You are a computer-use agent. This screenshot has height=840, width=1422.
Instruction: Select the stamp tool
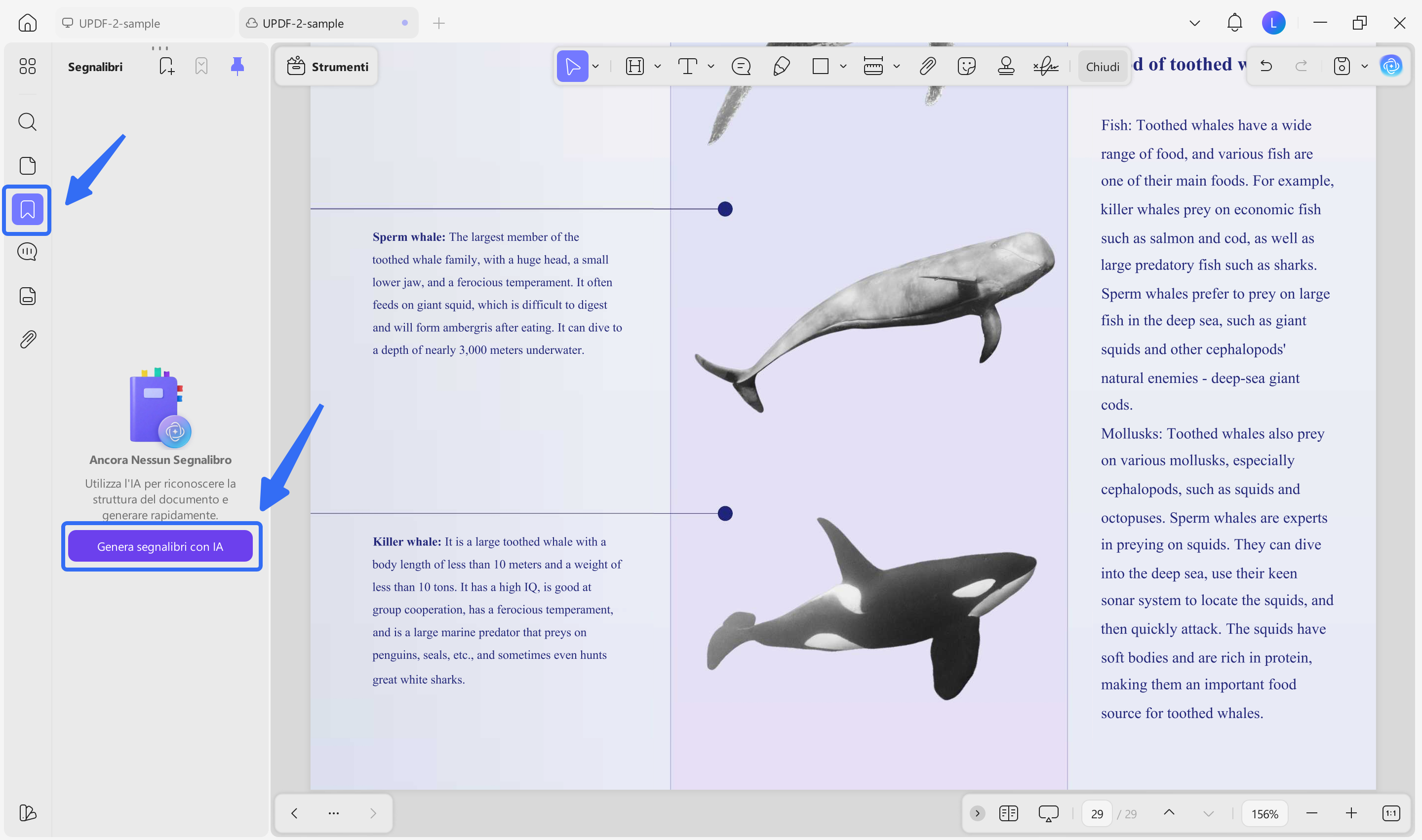pos(1006,66)
